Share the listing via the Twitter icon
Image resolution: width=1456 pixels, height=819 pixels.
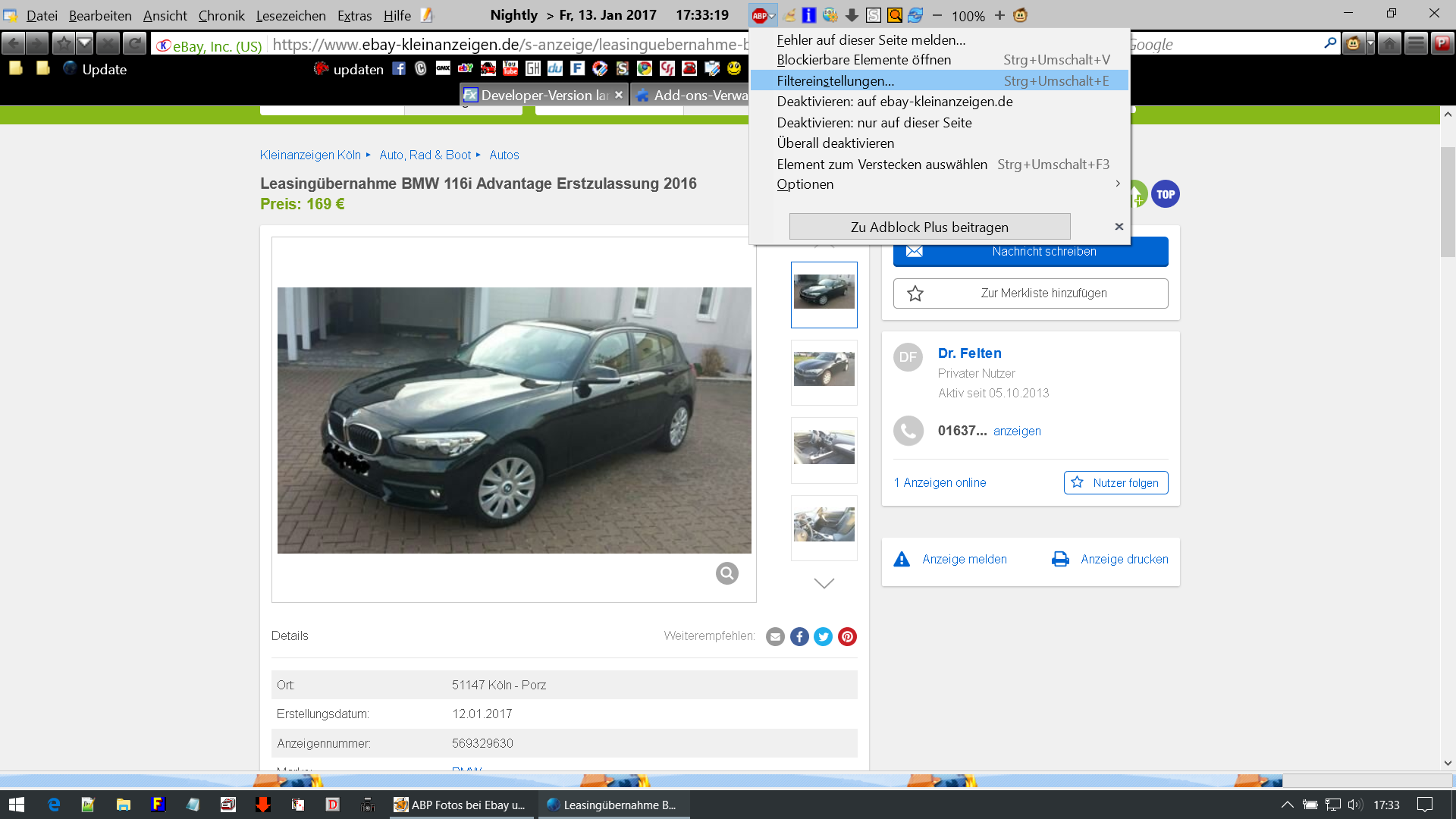pyautogui.click(x=823, y=636)
